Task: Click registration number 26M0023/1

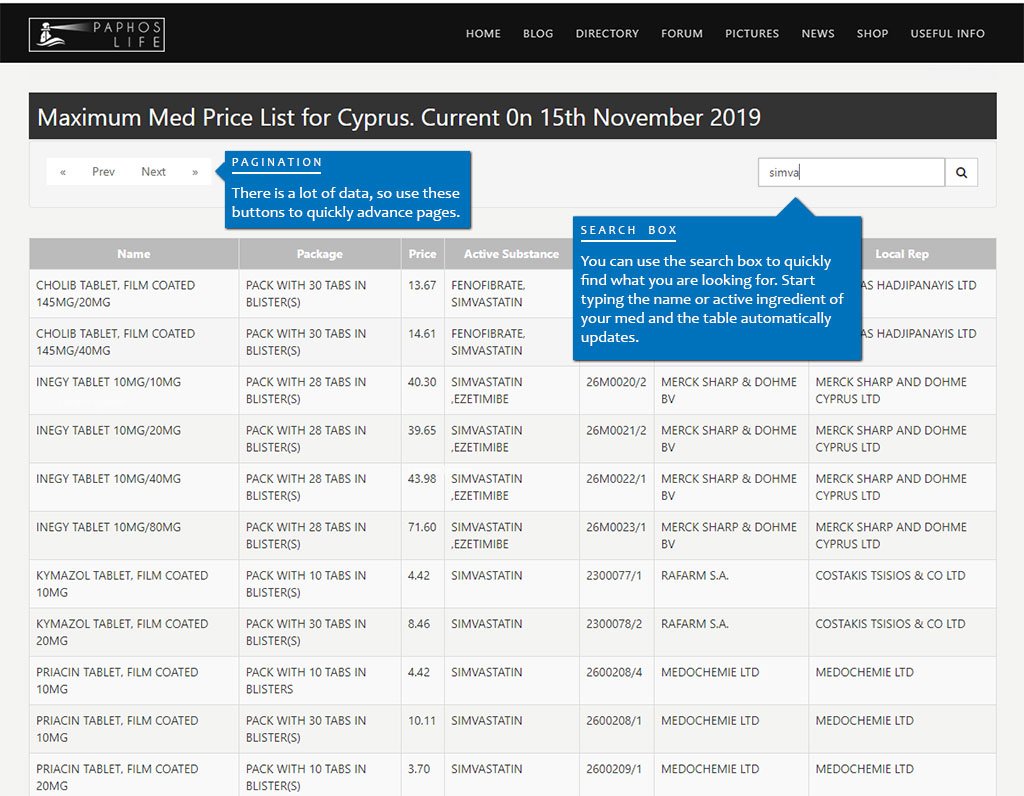Action: click(616, 527)
